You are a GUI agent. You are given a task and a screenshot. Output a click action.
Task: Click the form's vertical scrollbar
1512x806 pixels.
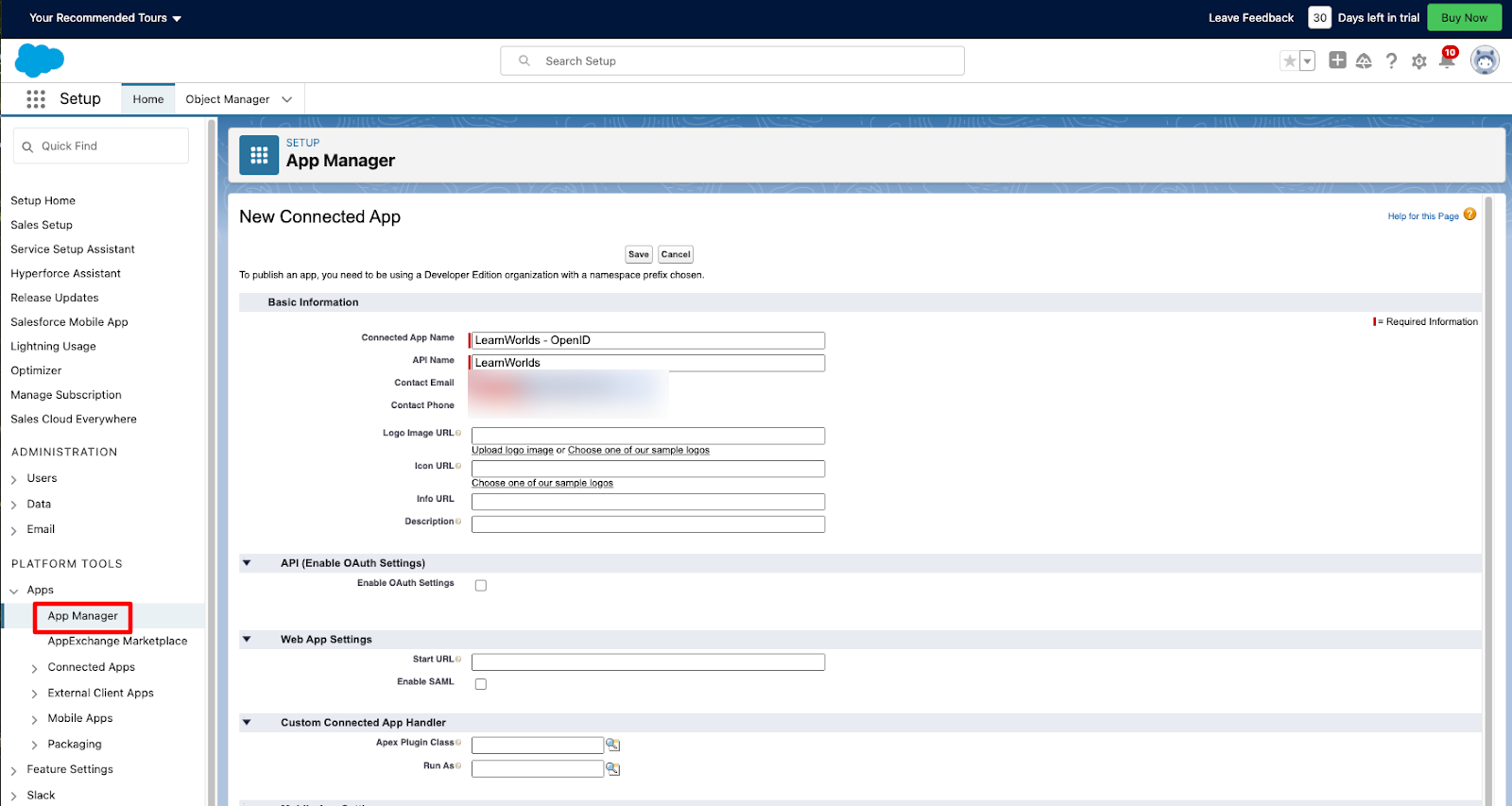[1488, 501]
